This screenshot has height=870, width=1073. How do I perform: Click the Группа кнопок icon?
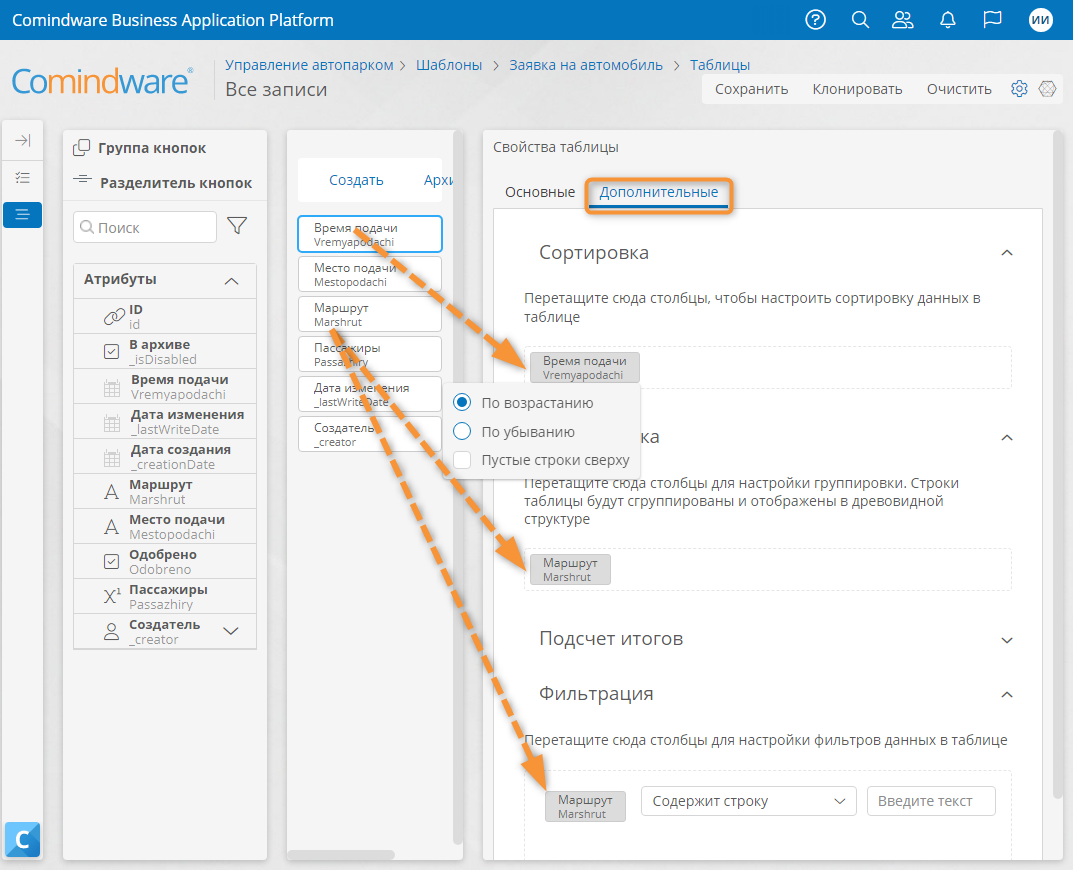tap(81, 147)
